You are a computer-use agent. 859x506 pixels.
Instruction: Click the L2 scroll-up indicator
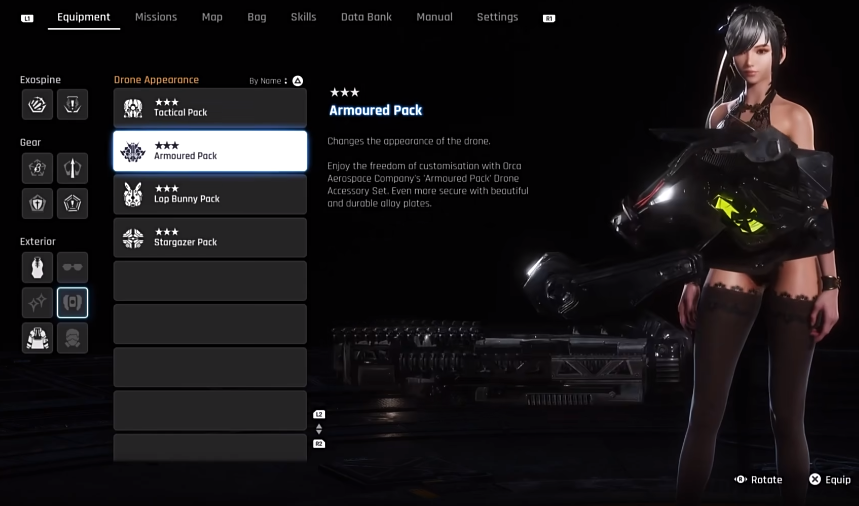tap(319, 414)
